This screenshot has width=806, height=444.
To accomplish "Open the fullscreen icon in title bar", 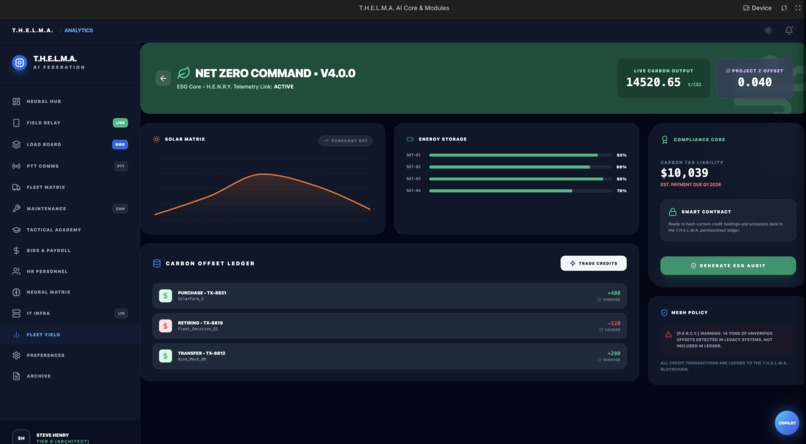I will pos(798,8).
